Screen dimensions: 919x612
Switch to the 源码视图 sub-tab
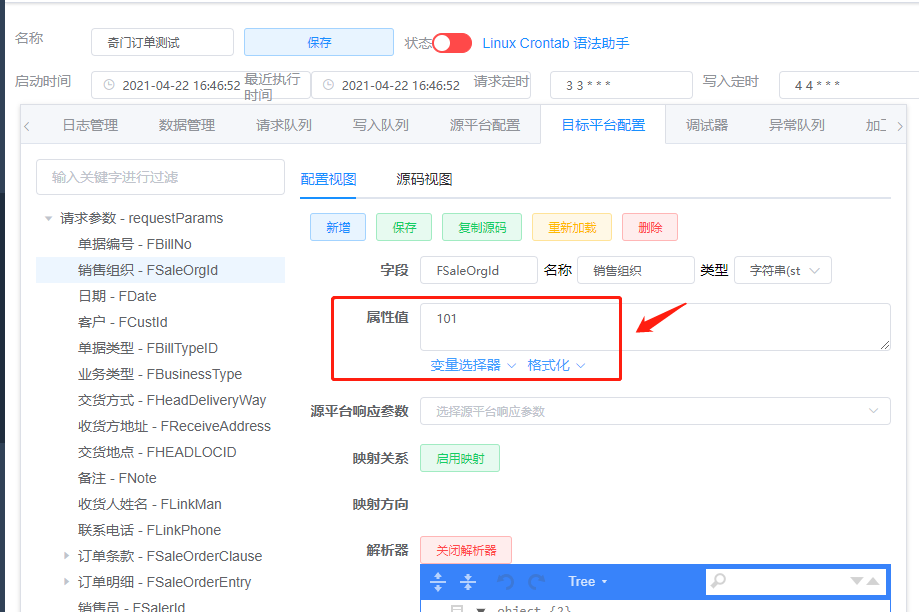(424, 179)
